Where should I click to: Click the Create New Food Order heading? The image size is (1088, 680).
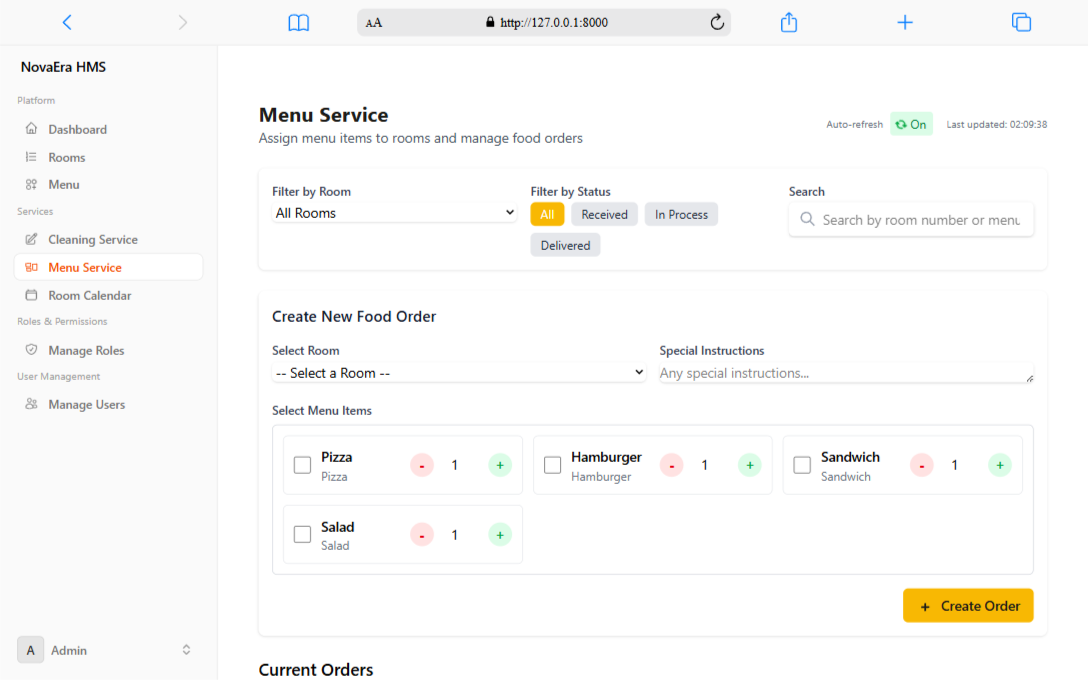(354, 316)
